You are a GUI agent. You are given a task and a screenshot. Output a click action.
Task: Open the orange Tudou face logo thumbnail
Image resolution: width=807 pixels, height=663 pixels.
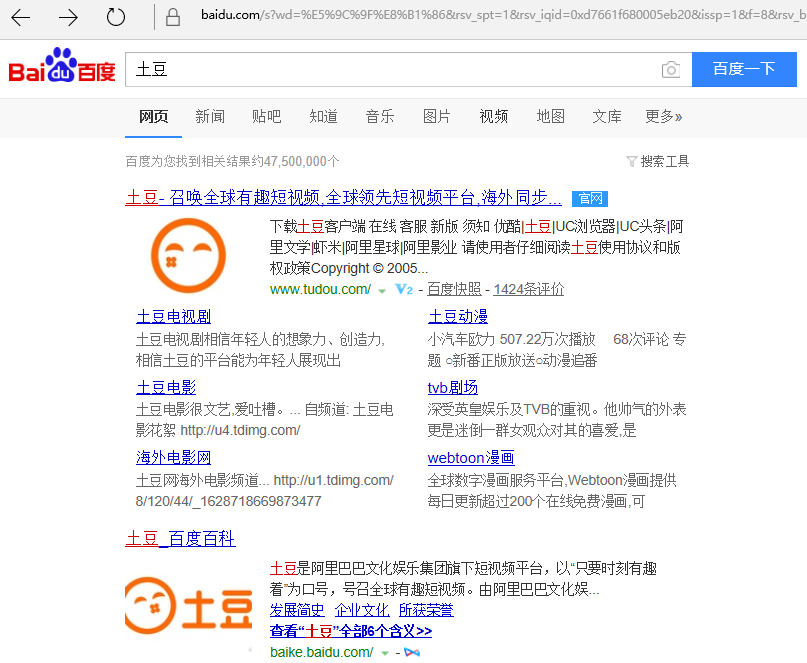188,255
